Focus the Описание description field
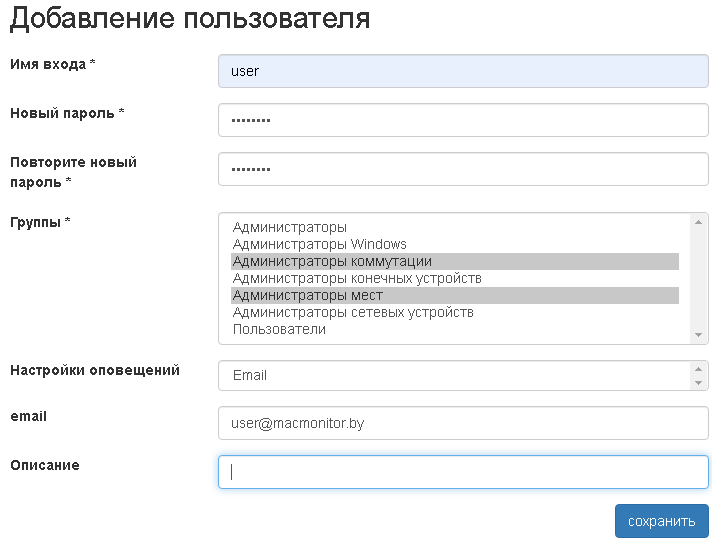Image resolution: width=712 pixels, height=541 pixels. click(x=462, y=472)
